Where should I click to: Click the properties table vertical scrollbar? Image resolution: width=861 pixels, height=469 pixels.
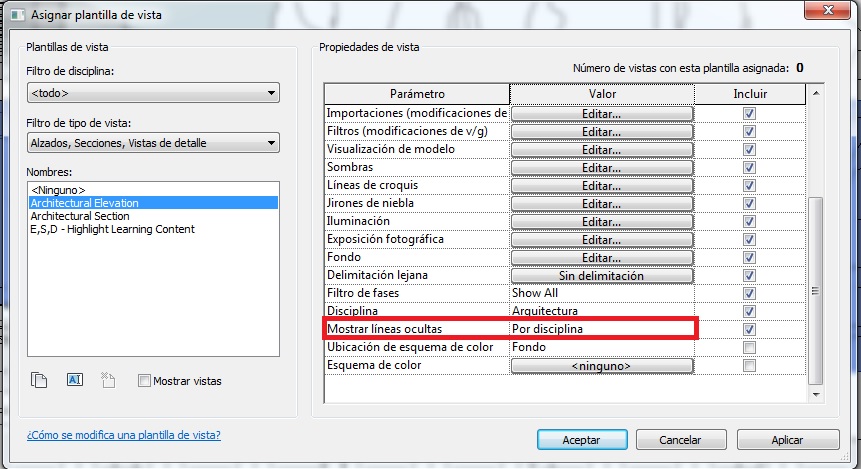[x=815, y=290]
